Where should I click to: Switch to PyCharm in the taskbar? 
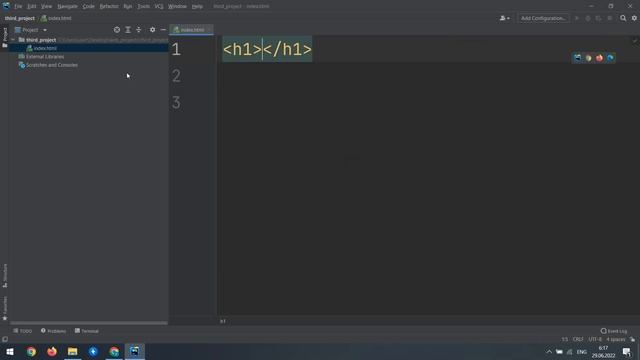coord(135,351)
